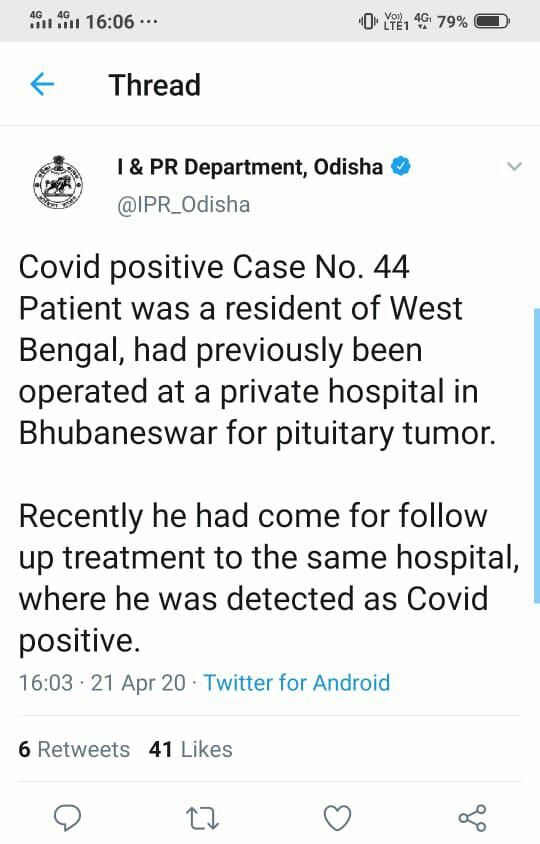Open the Twitter for Android link
Screen dimensions: 540x844
[297, 683]
